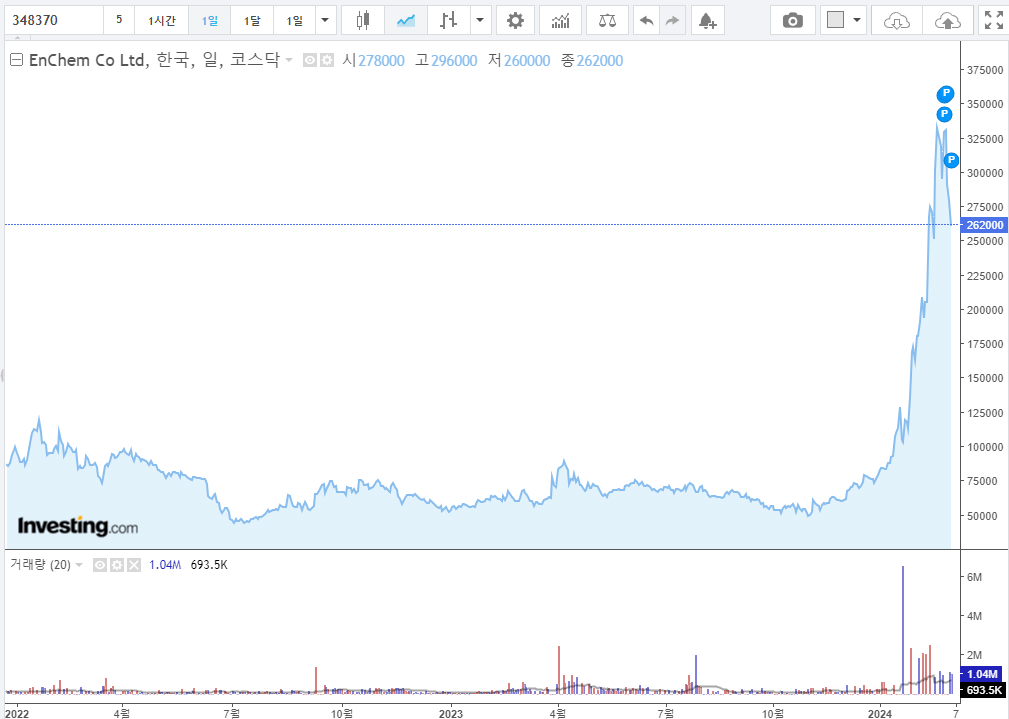
Task: Click the 1.04M volume axis label
Action: [x=982, y=674]
